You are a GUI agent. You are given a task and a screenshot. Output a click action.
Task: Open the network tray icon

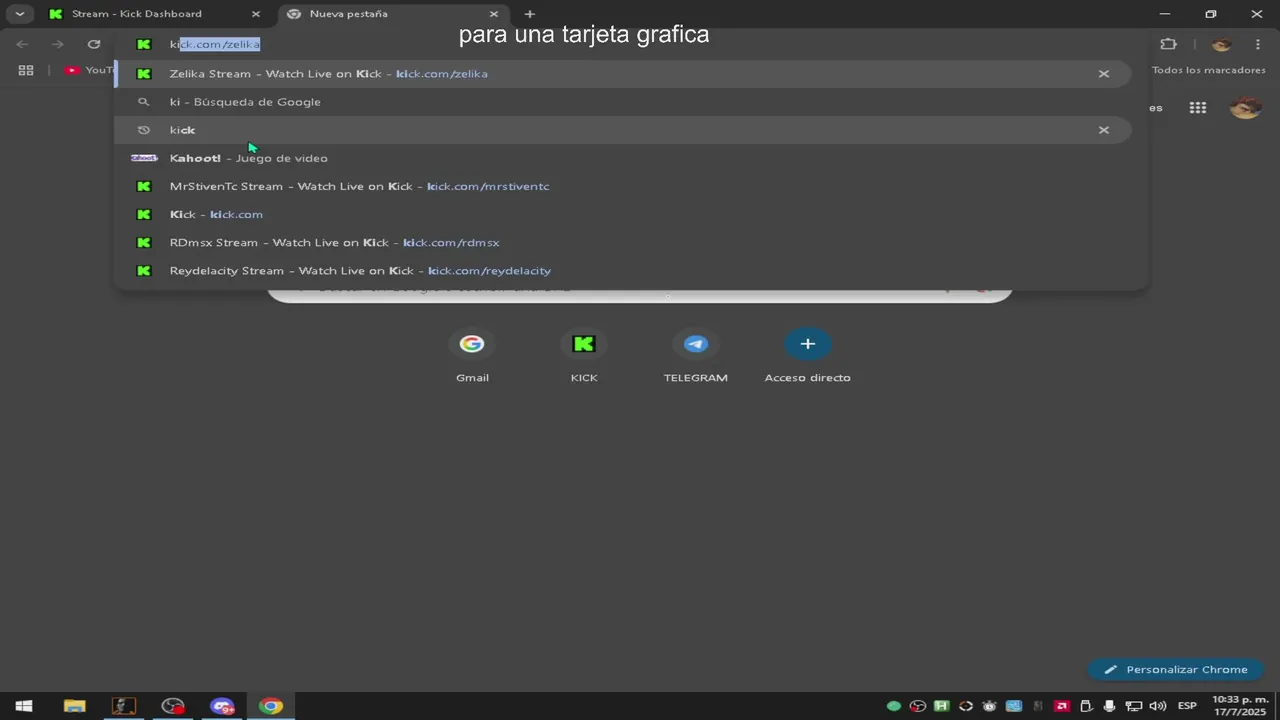(1133, 706)
